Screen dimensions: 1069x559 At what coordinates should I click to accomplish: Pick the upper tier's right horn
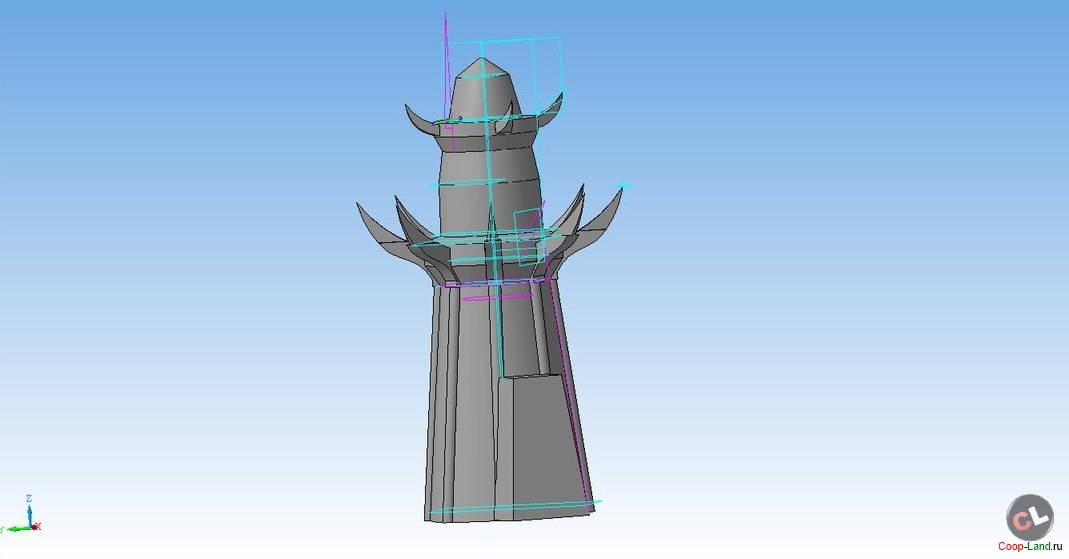point(554,109)
